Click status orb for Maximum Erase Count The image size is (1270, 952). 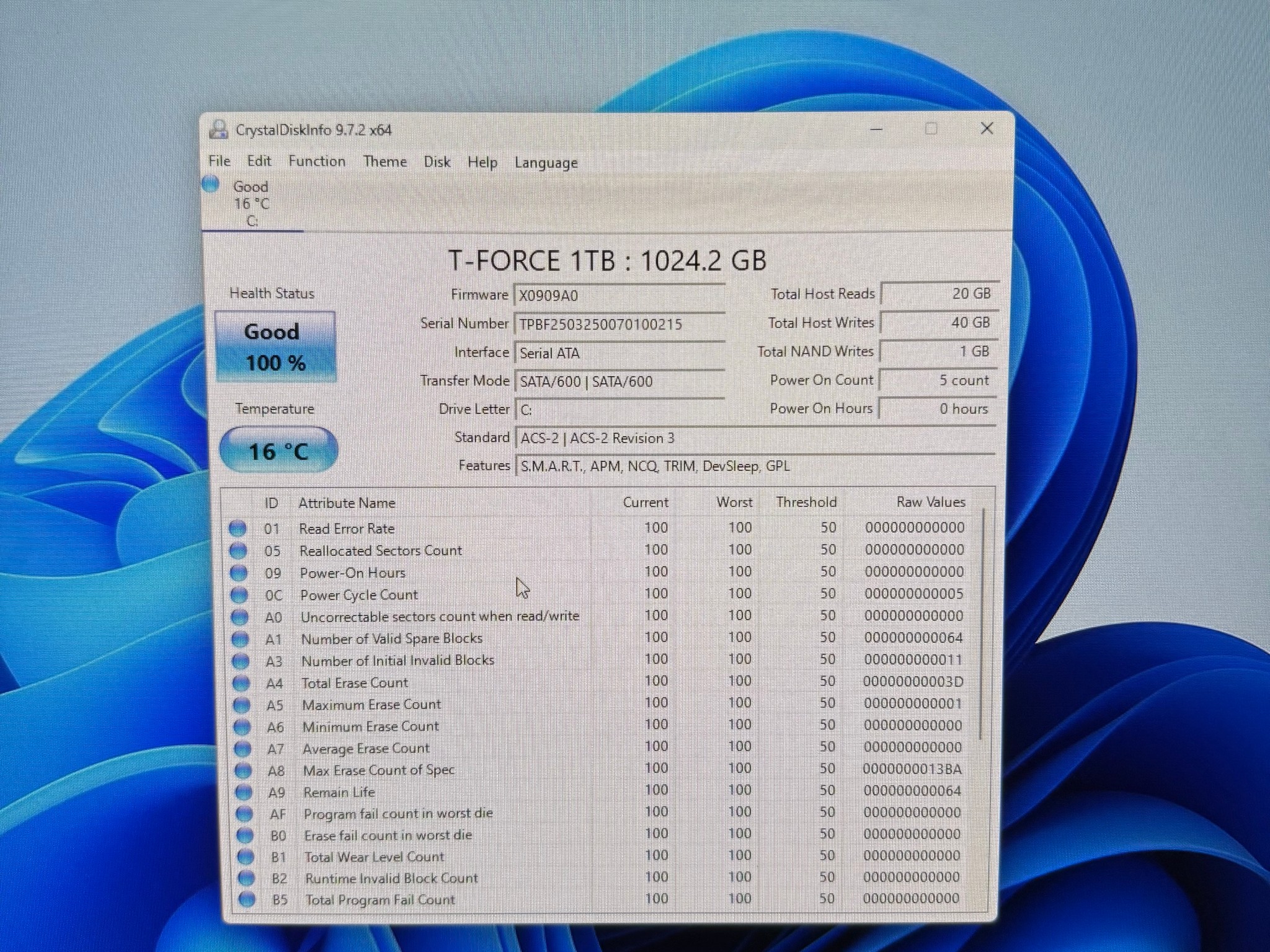click(x=242, y=705)
